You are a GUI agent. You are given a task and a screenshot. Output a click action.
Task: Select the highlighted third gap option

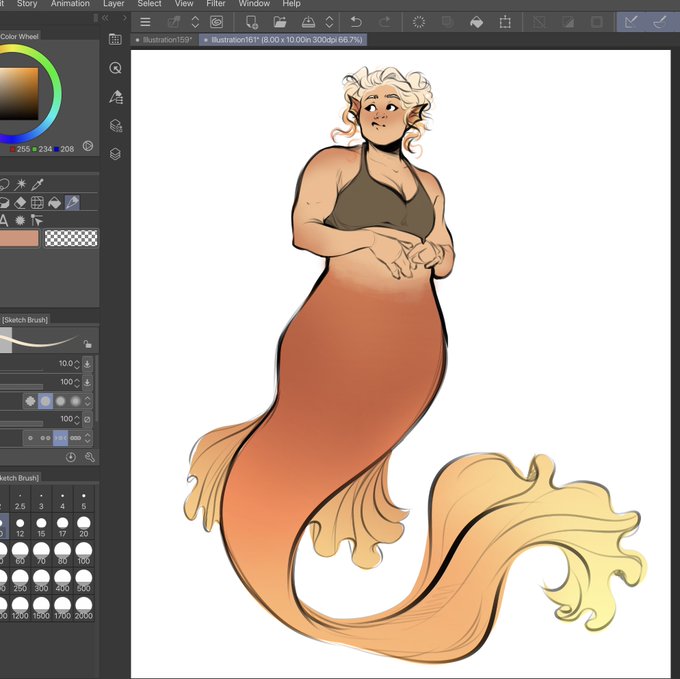[x=60, y=438]
